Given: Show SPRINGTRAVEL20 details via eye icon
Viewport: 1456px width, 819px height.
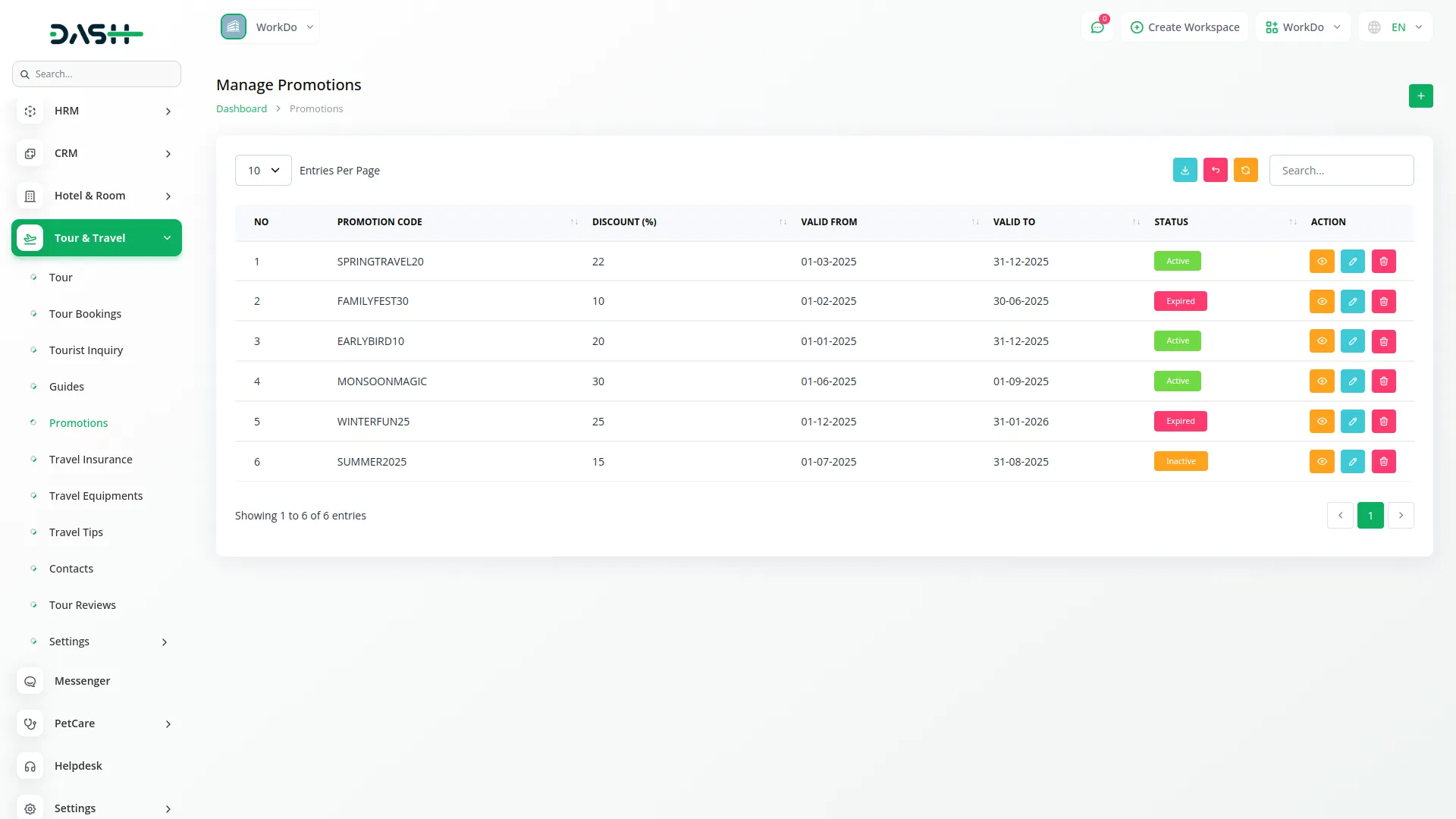Looking at the screenshot, I should pos(1321,262).
